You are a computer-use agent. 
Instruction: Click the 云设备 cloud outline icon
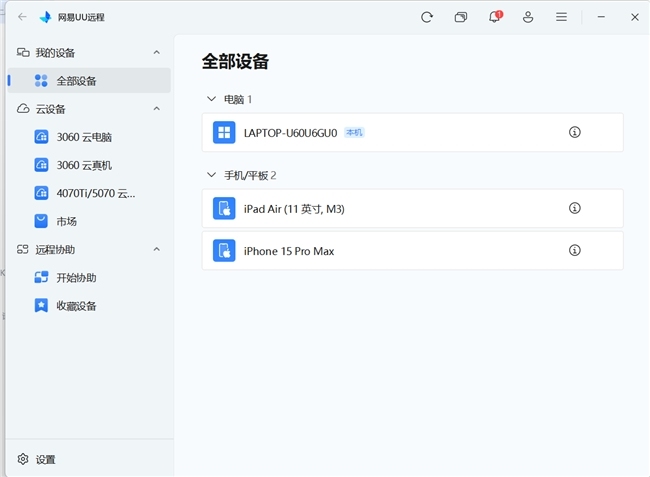(23, 109)
